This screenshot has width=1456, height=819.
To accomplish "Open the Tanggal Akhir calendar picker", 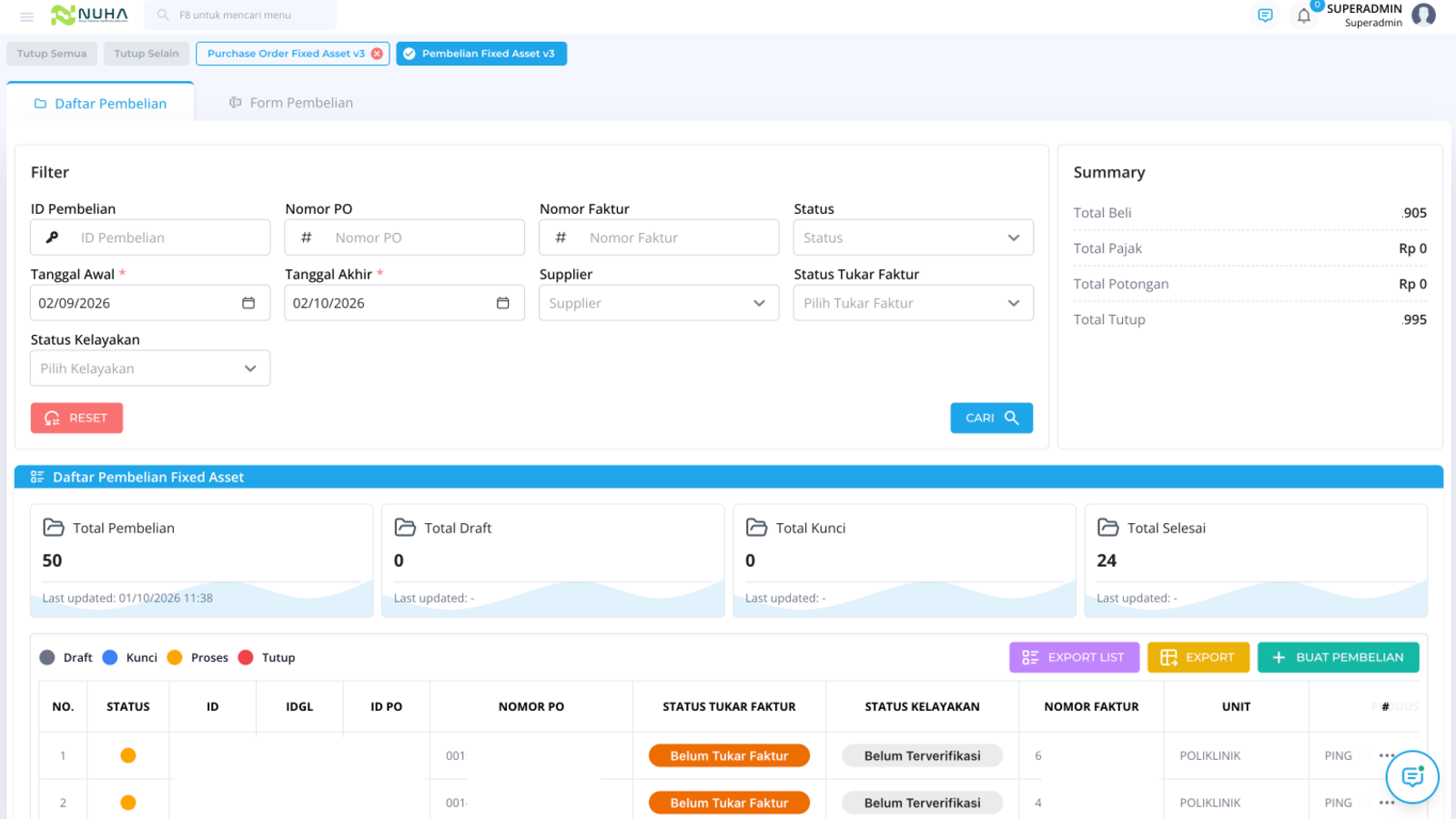I will [x=502, y=303].
